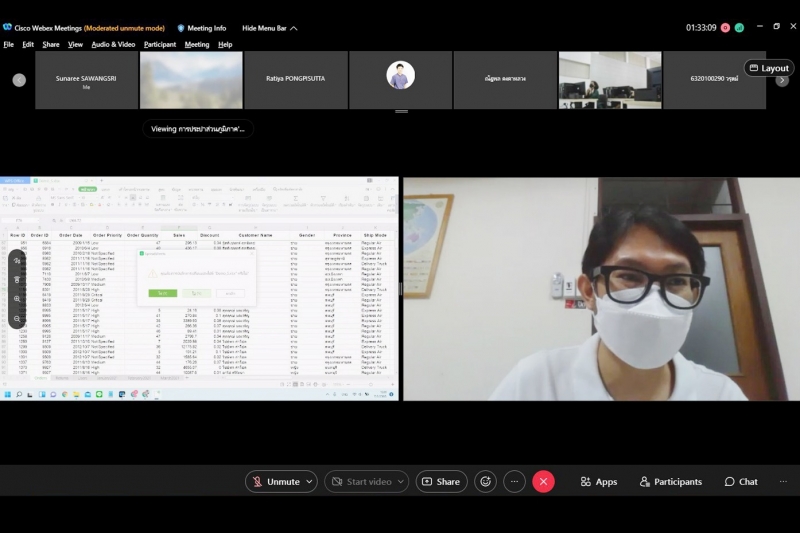800x533 pixels.
Task: Select Ratiya PONGPISUTTA video thumbnail
Action: pyautogui.click(x=296, y=80)
